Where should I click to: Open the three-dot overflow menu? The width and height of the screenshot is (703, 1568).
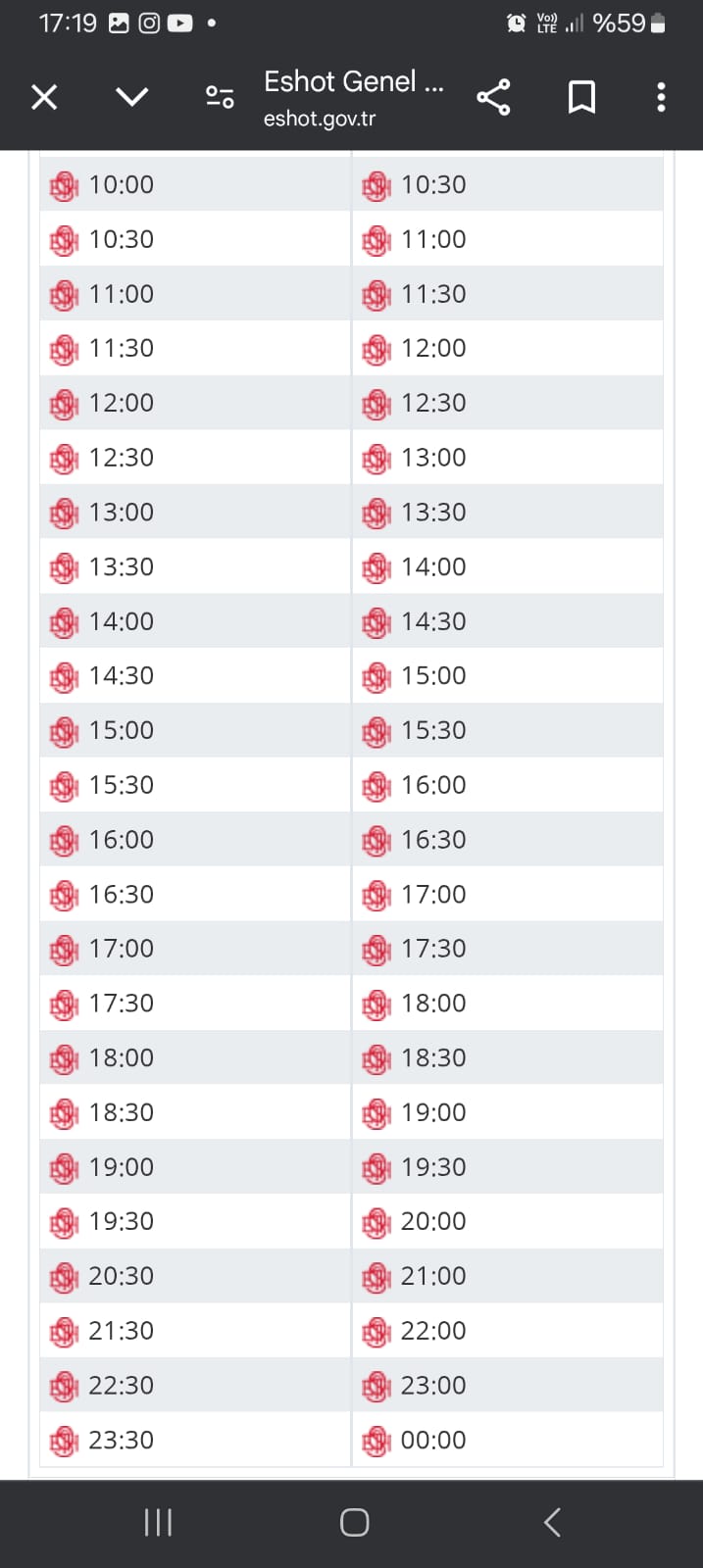point(661,97)
